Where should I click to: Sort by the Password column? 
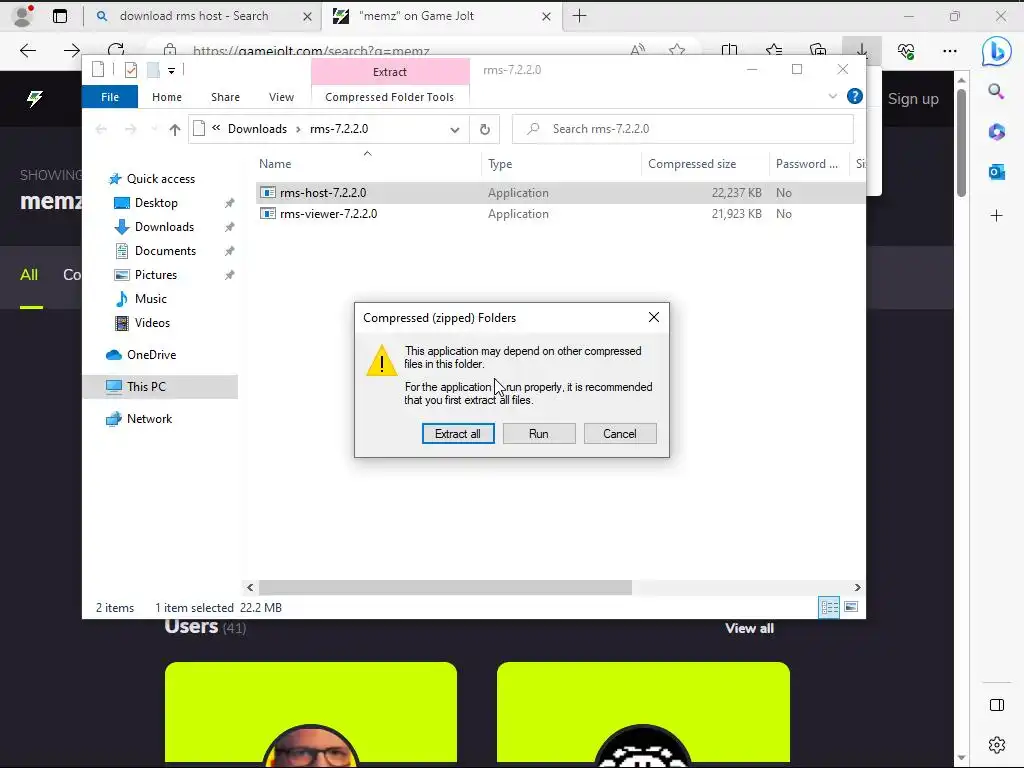point(807,164)
